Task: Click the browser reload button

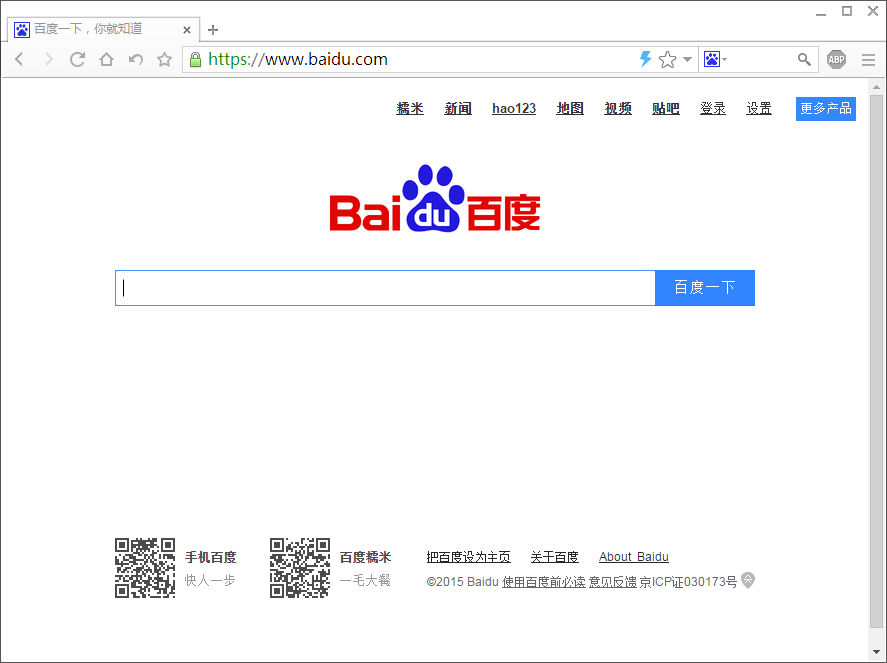Action: click(x=77, y=60)
